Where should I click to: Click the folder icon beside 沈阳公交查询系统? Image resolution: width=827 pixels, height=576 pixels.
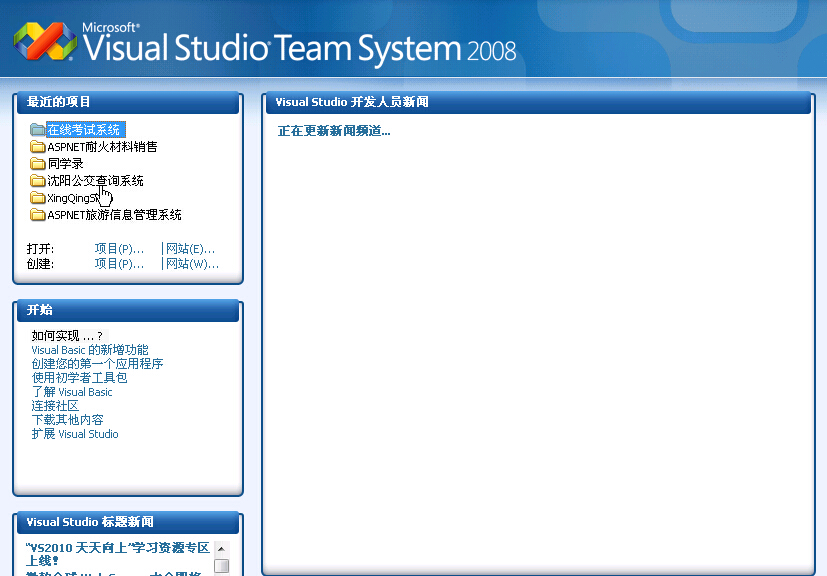(37, 180)
